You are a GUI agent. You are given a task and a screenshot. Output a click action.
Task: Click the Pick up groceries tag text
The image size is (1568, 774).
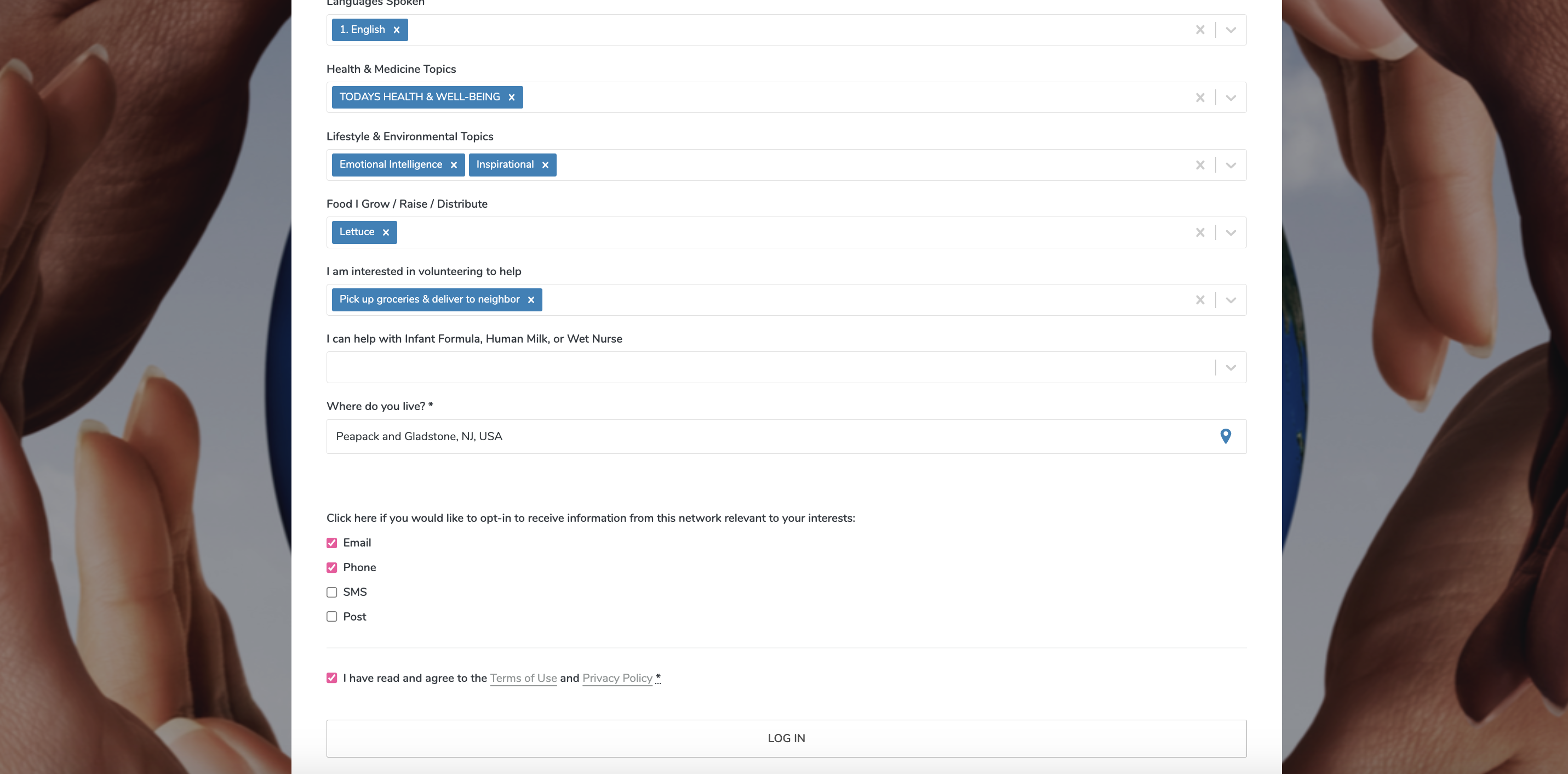pos(429,299)
